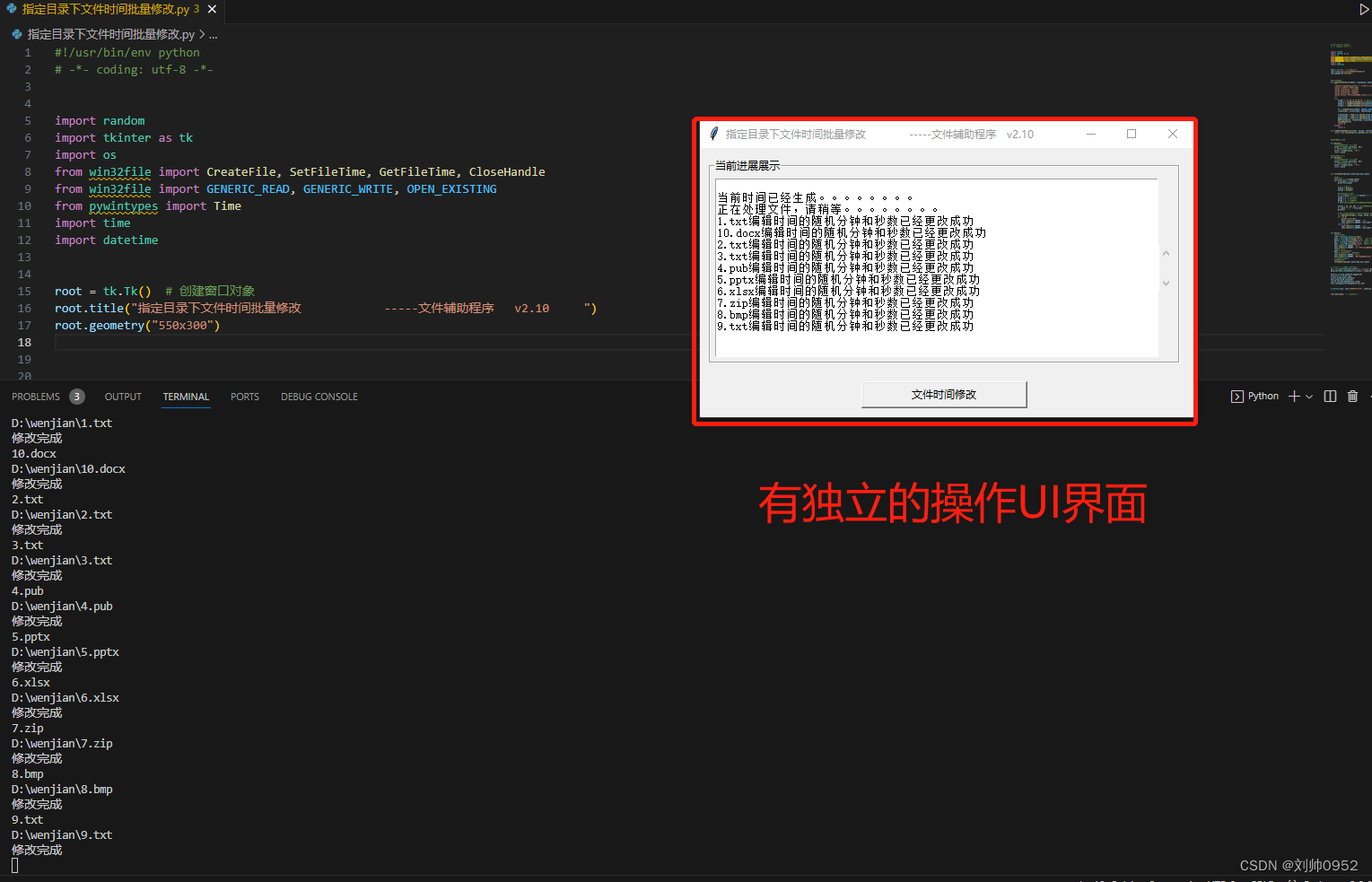
Task: Click pywintypes import on line 10
Action: point(123,205)
